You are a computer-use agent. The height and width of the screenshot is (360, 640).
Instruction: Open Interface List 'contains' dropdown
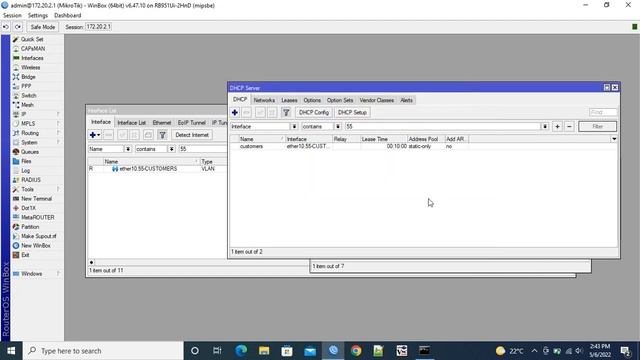pos(171,149)
